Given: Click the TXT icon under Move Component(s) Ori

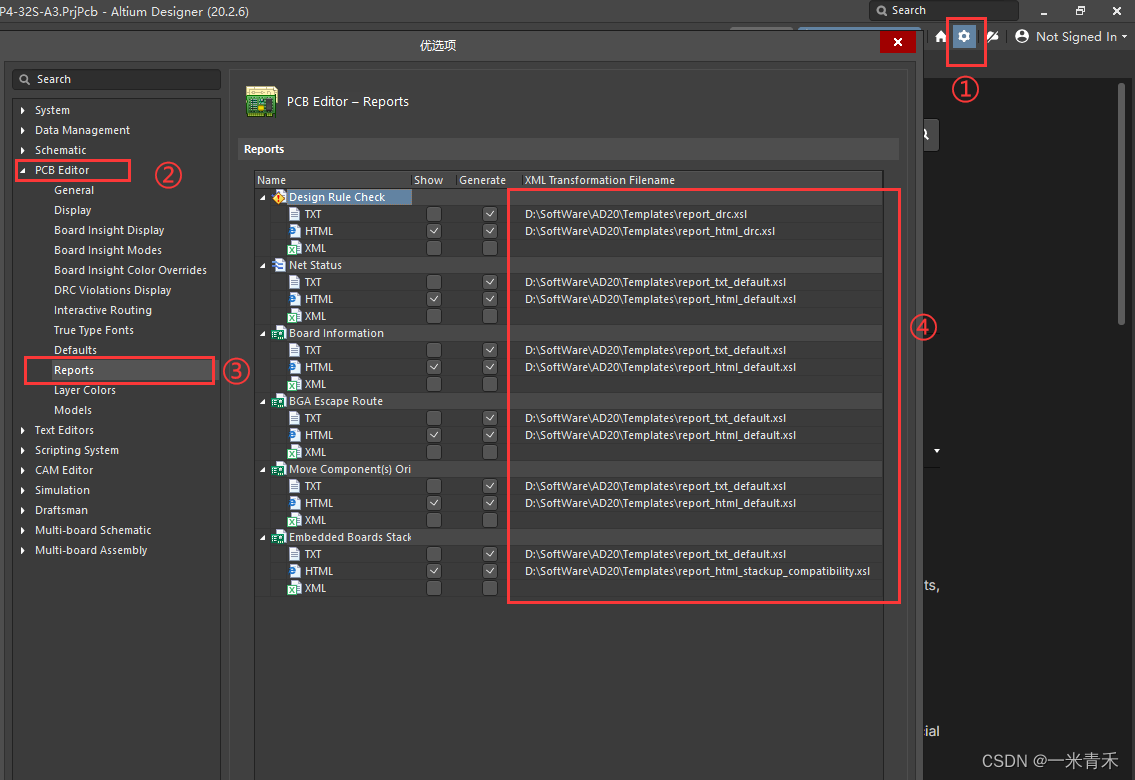Looking at the screenshot, I should coord(297,485).
